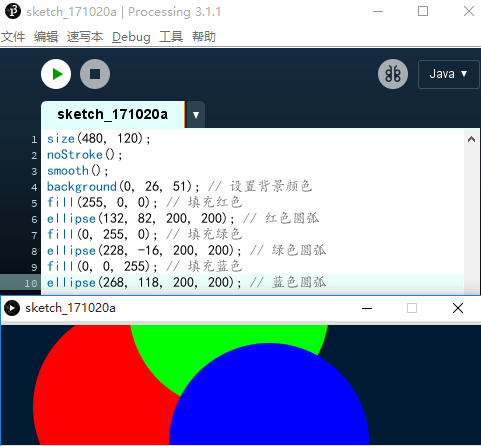Open the 文件 menu
Image resolution: width=481 pixels, height=446 pixels.
[13, 37]
